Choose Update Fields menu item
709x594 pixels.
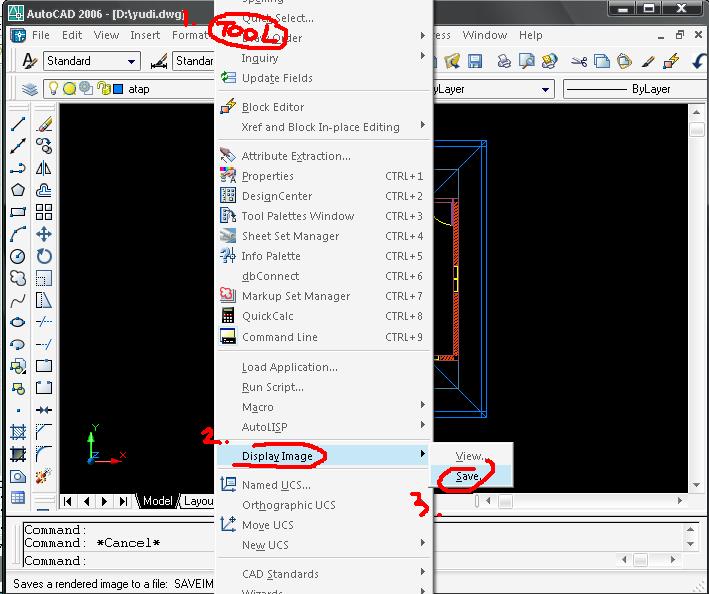coord(324,78)
